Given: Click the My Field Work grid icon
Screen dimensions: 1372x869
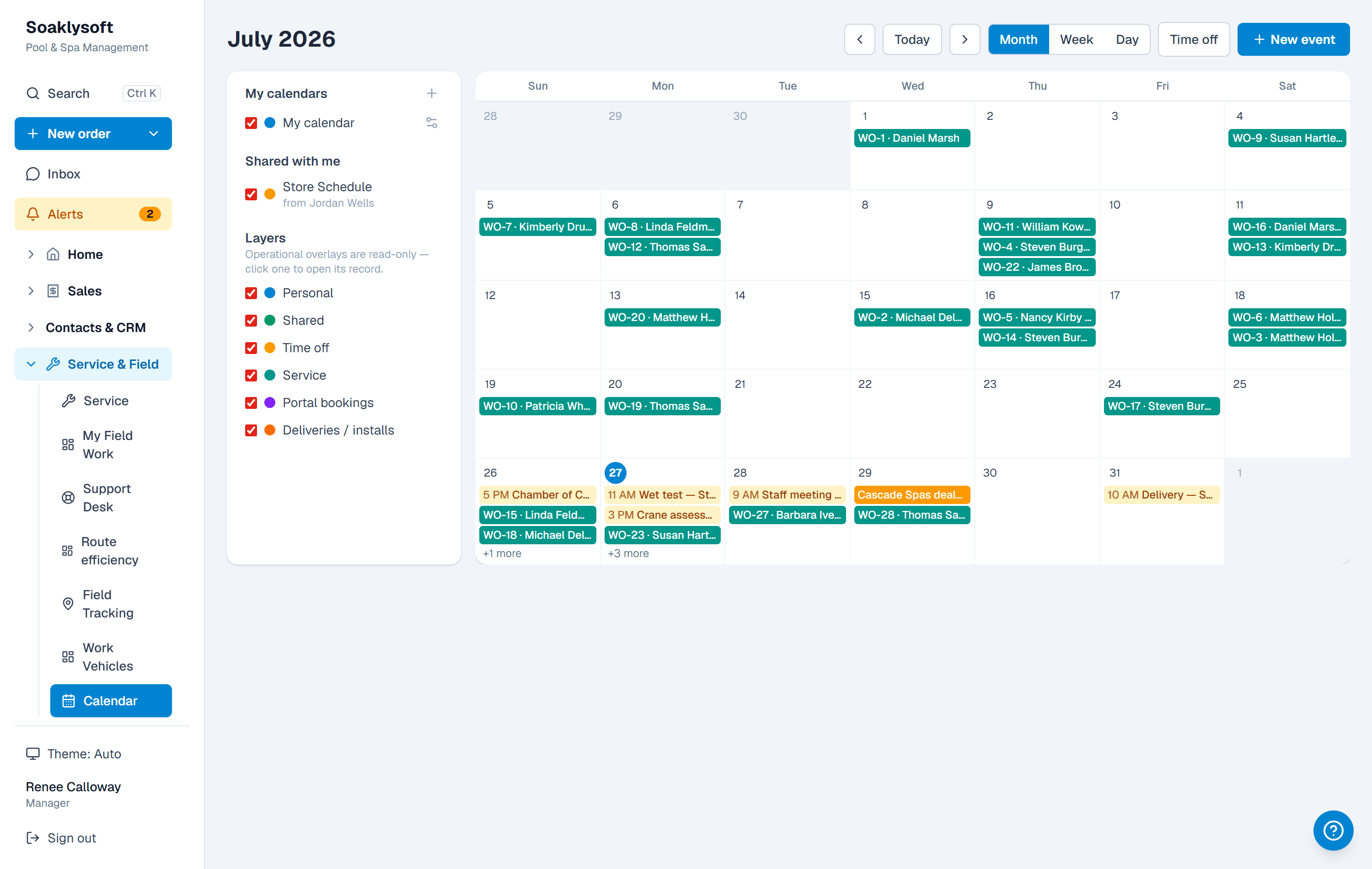Looking at the screenshot, I should tap(68, 445).
